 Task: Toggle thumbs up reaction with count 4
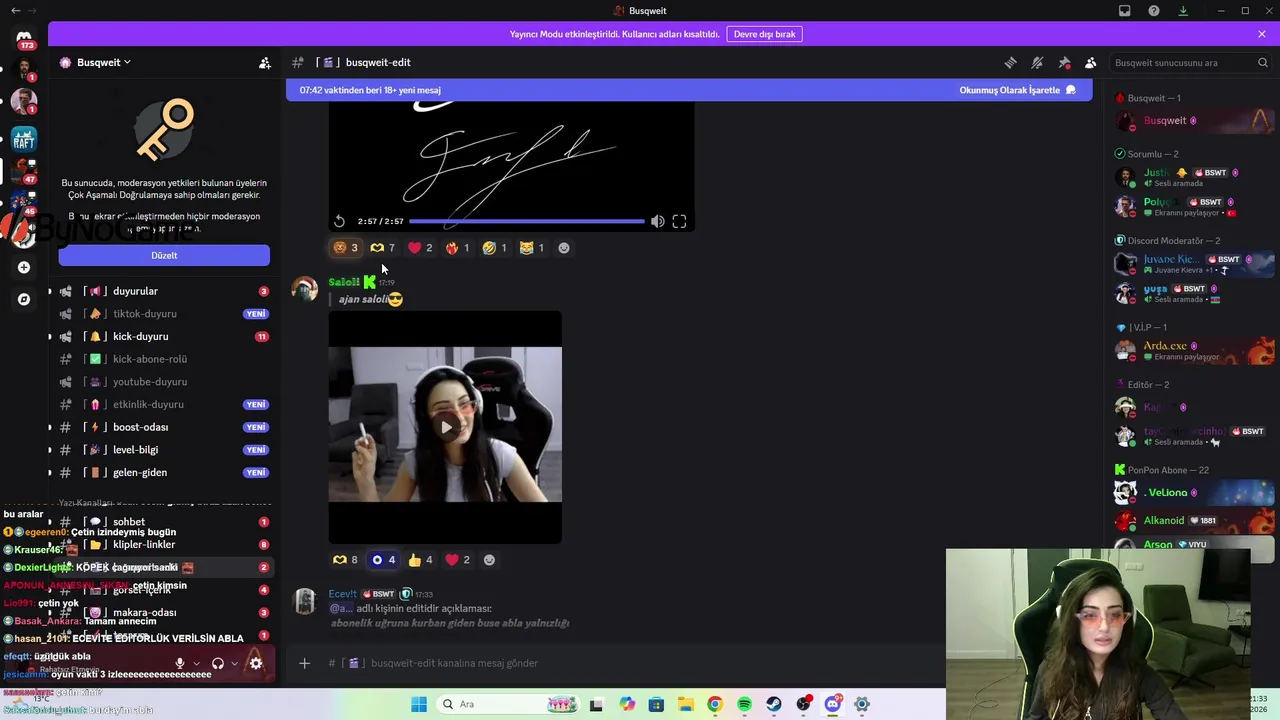pyautogui.click(x=420, y=560)
